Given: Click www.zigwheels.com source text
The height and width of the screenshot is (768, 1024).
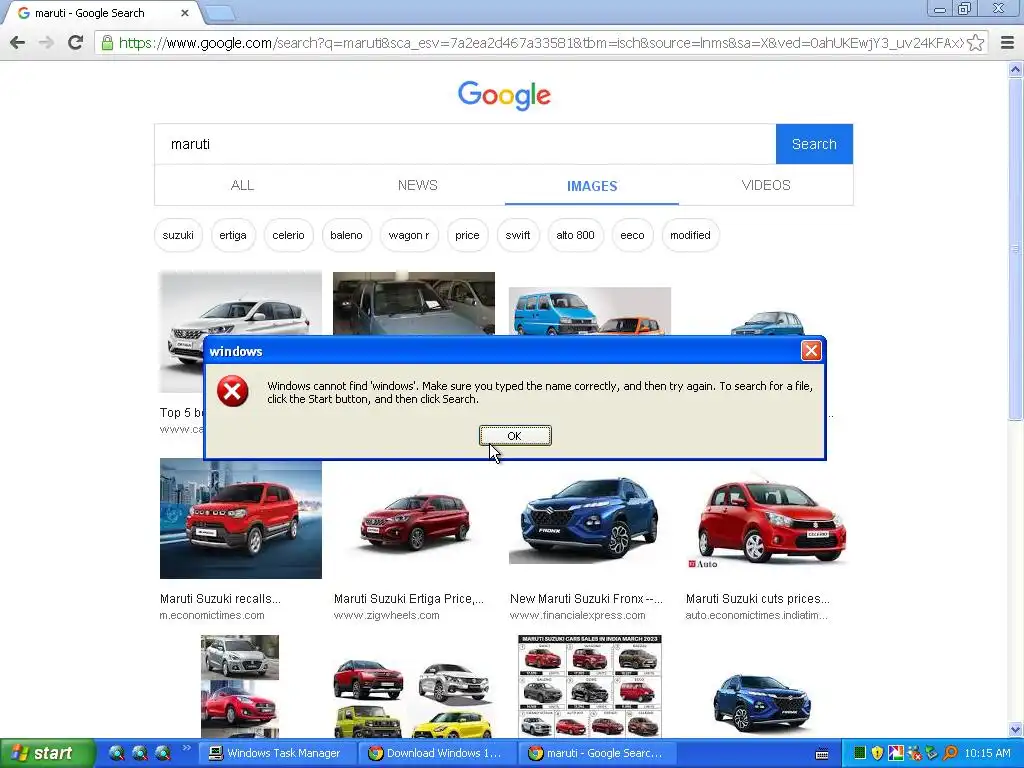Looking at the screenshot, I should pyautogui.click(x=387, y=615).
